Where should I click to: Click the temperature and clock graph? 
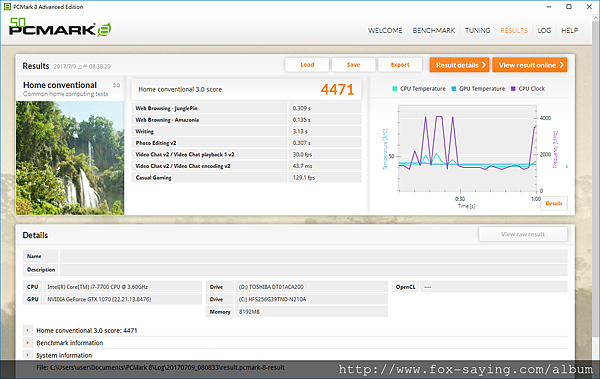click(x=467, y=149)
